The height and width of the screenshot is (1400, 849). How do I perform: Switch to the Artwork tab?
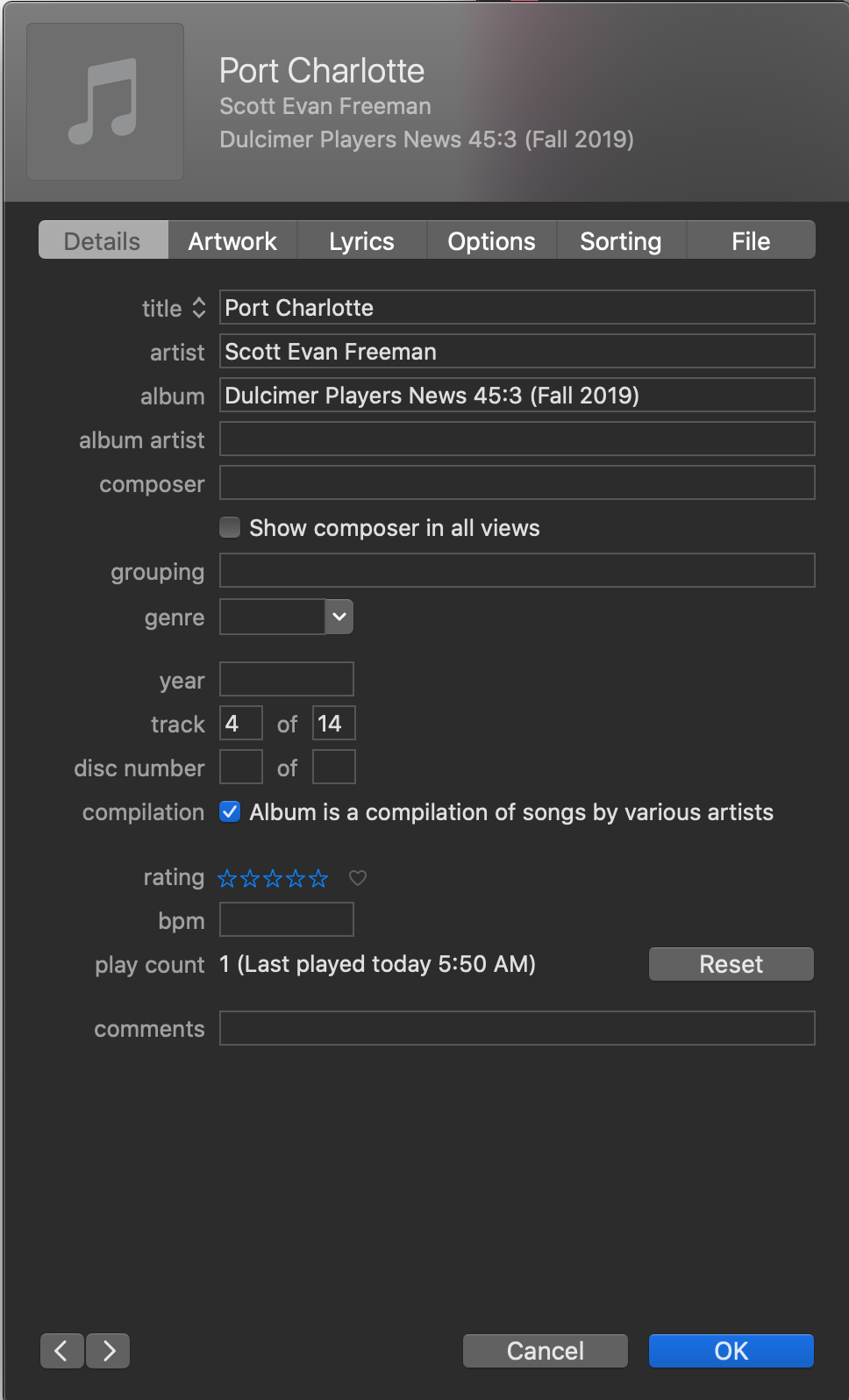click(232, 240)
